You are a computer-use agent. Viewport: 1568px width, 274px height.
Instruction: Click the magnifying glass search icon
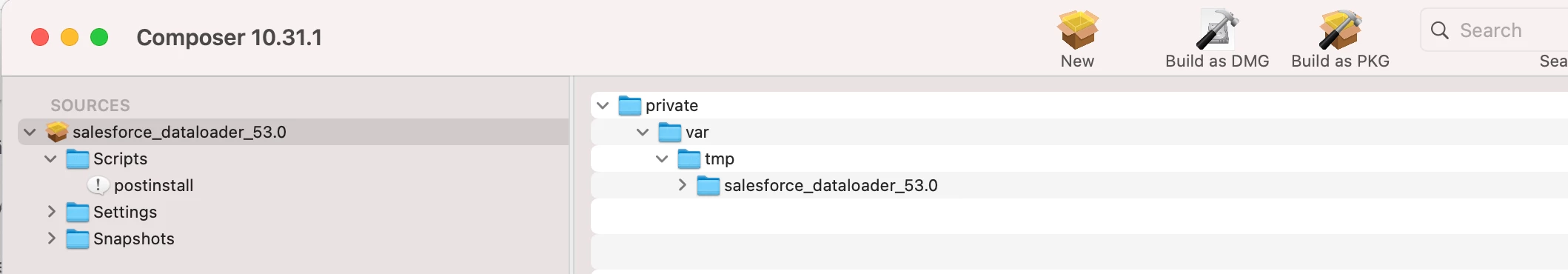(x=1440, y=30)
